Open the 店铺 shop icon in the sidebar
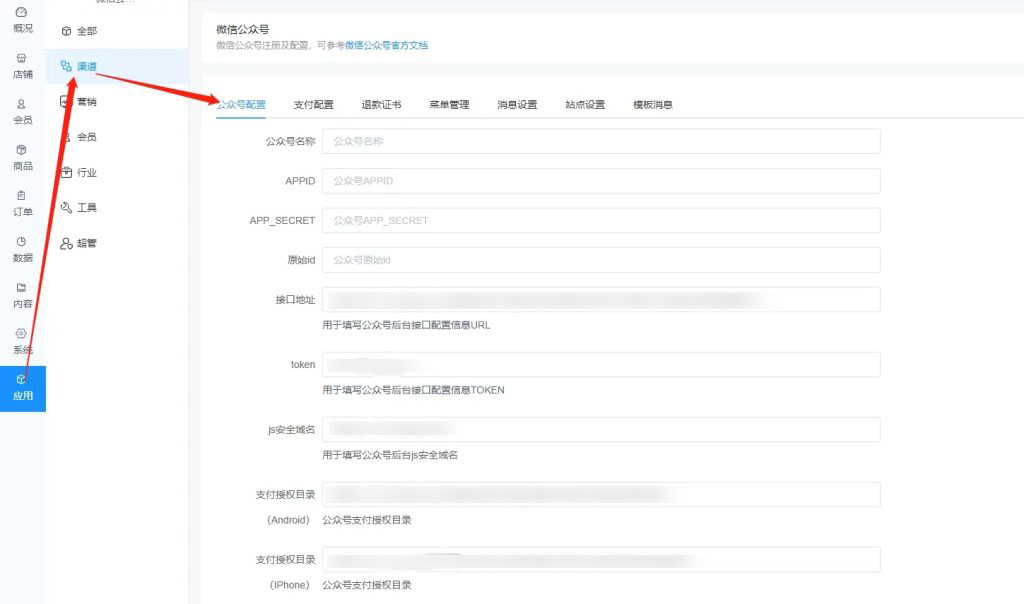 tap(22, 58)
